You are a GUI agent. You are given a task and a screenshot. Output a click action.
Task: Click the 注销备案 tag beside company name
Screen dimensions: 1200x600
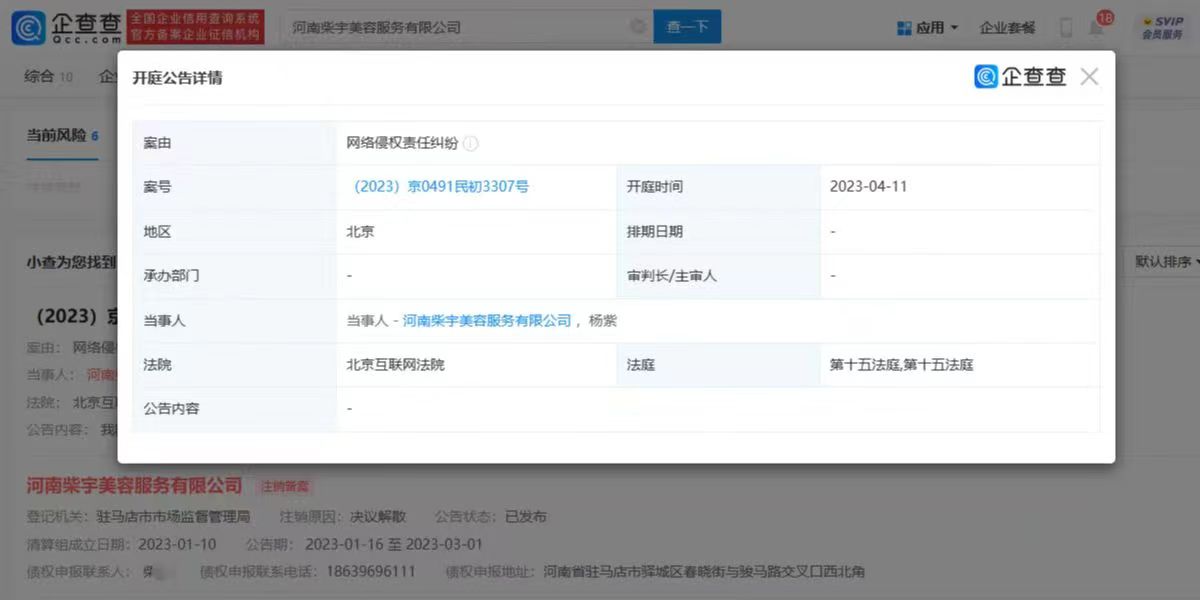coord(285,487)
